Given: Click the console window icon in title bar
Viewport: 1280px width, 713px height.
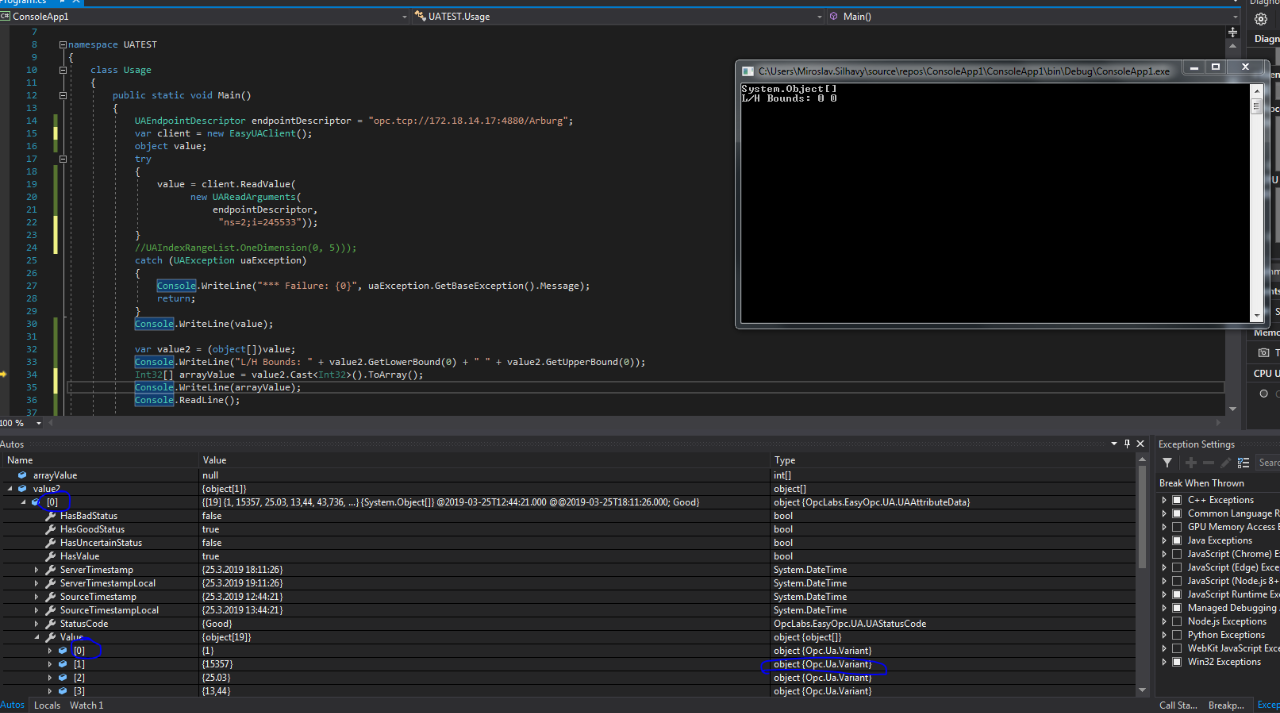Looking at the screenshot, I should click(747, 71).
